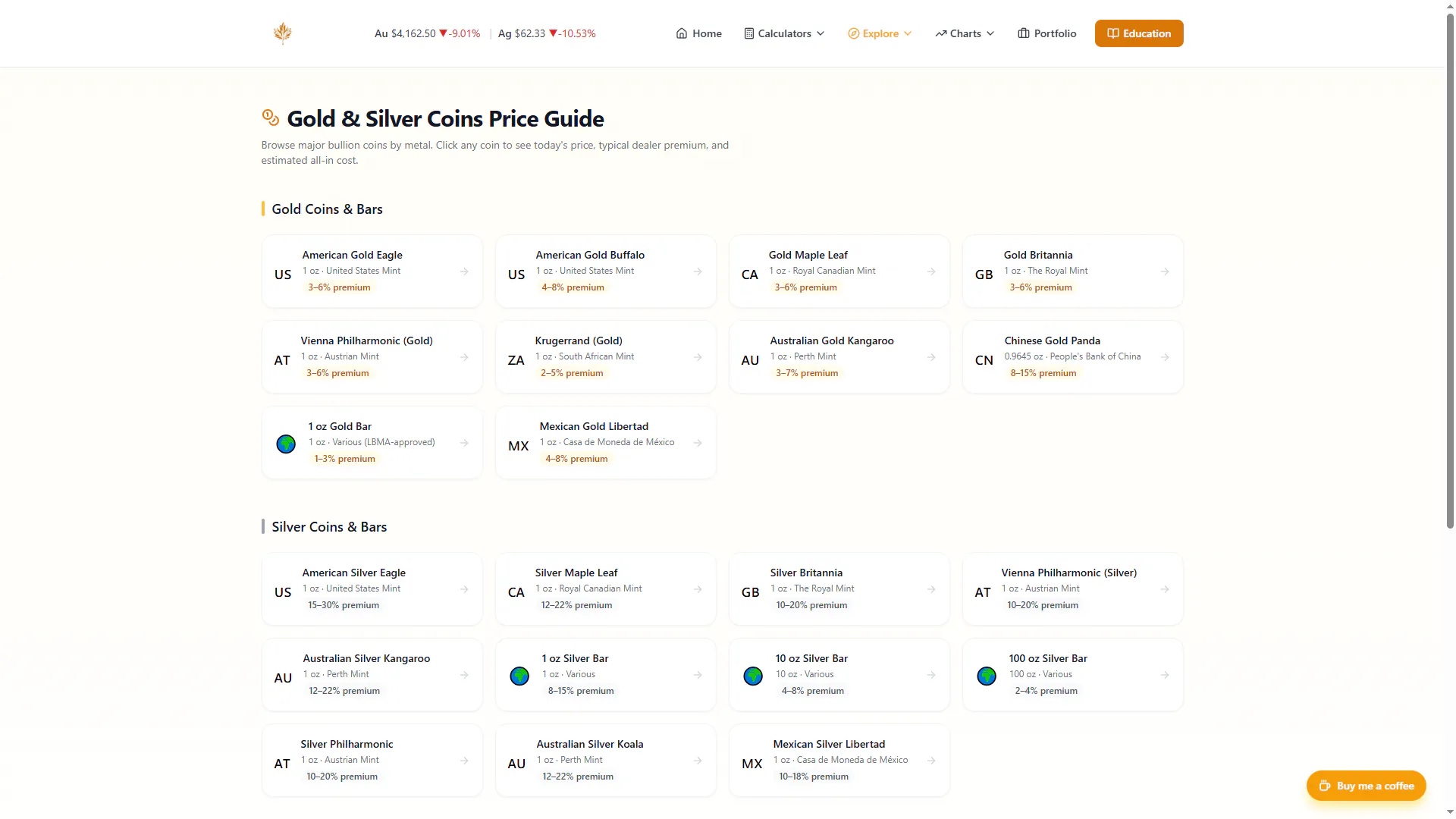This screenshot has width=1456, height=819.
Task: Click the 2–5% premium badge on Krugerrand
Action: coord(572,373)
